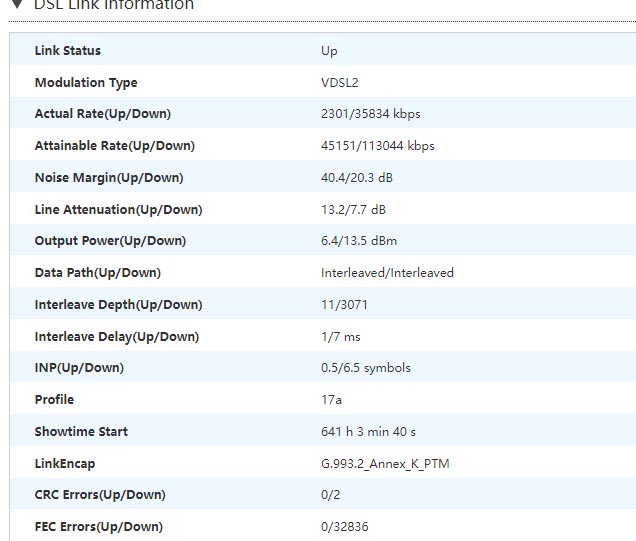Click the 'G.993.2_Annex_K_PTM' value
Screen dimensions: 636x541
click(x=385, y=464)
